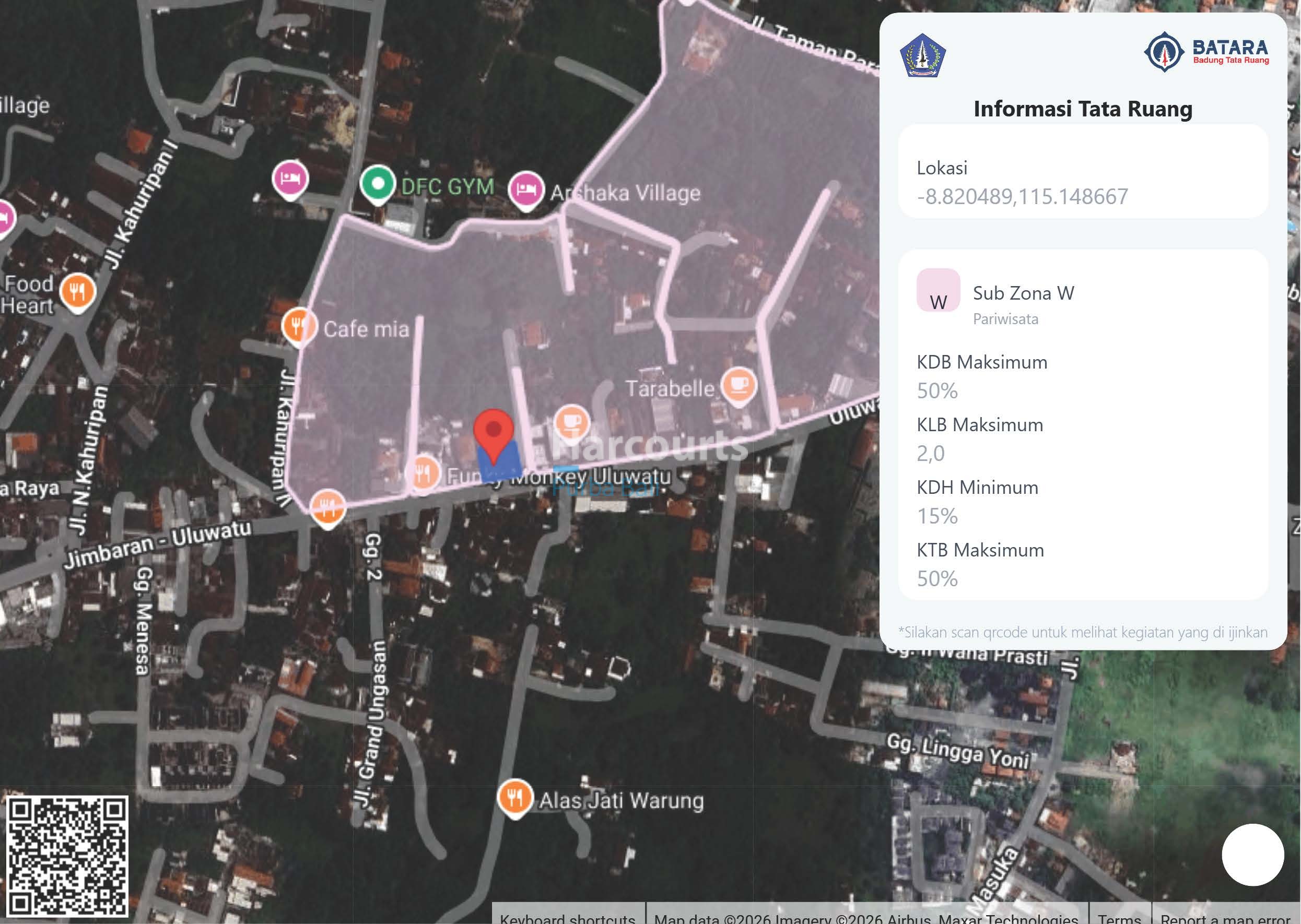Viewport: 1301px width, 924px height.
Task: Click the Lokasi coordinates text
Action: pyautogui.click(x=1022, y=197)
